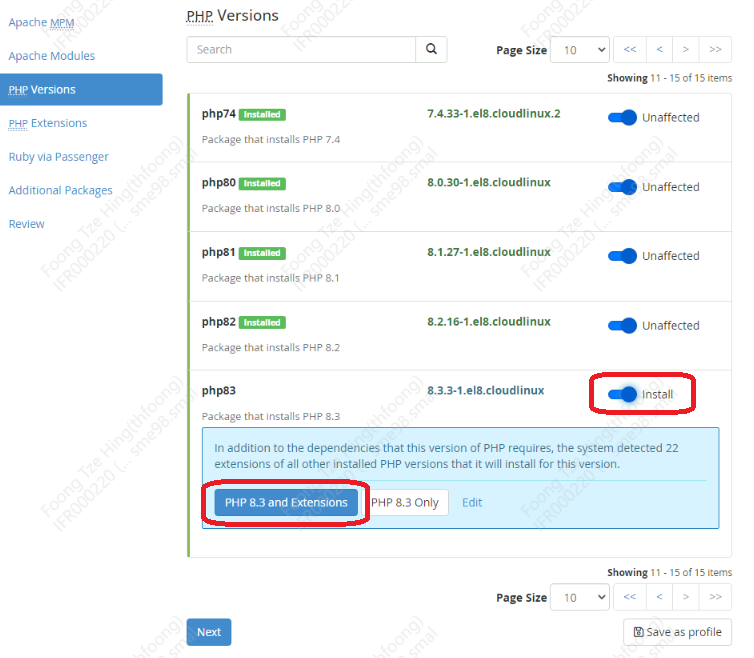Go to next page using top pagination
754x658 pixels.
coord(686,49)
